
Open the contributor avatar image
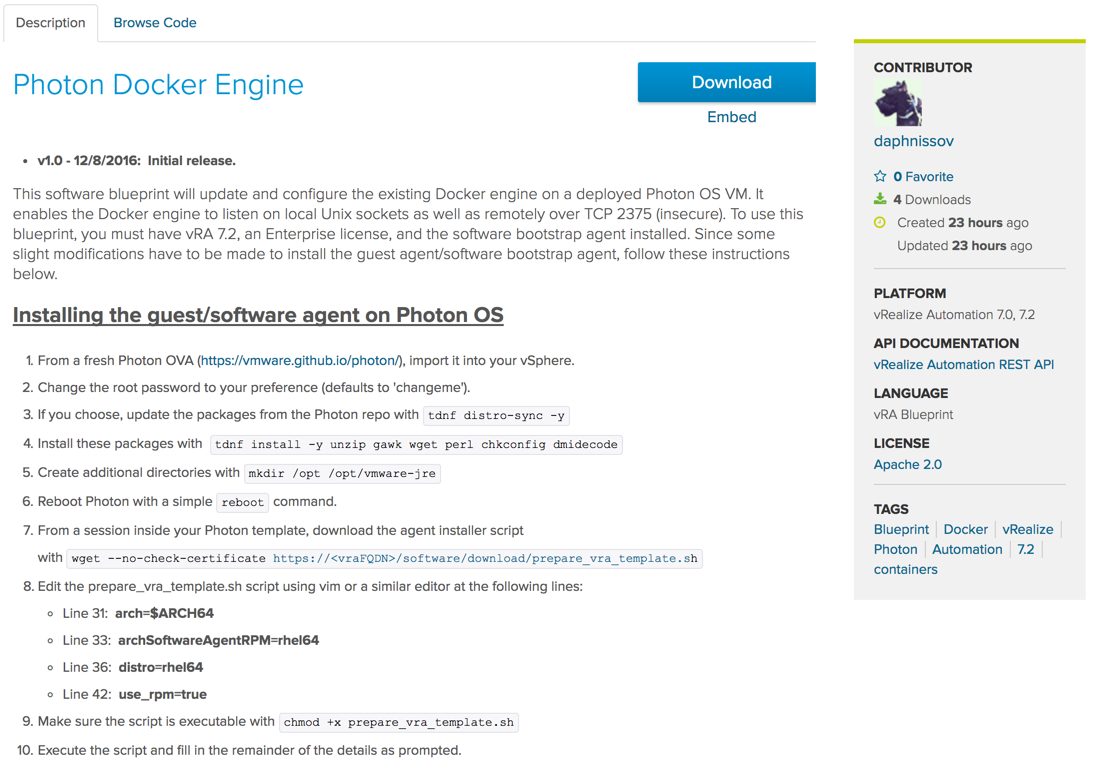pyautogui.click(x=897, y=103)
